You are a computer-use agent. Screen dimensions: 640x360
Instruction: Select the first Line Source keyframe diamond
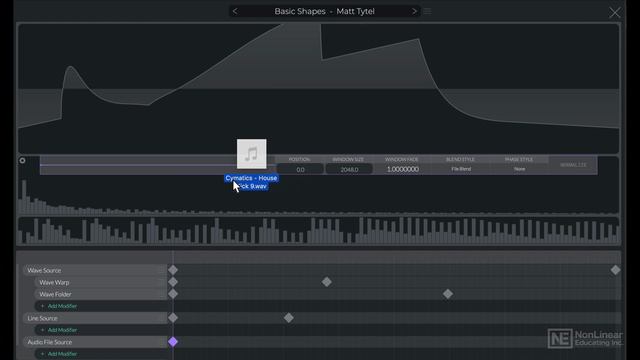173,318
